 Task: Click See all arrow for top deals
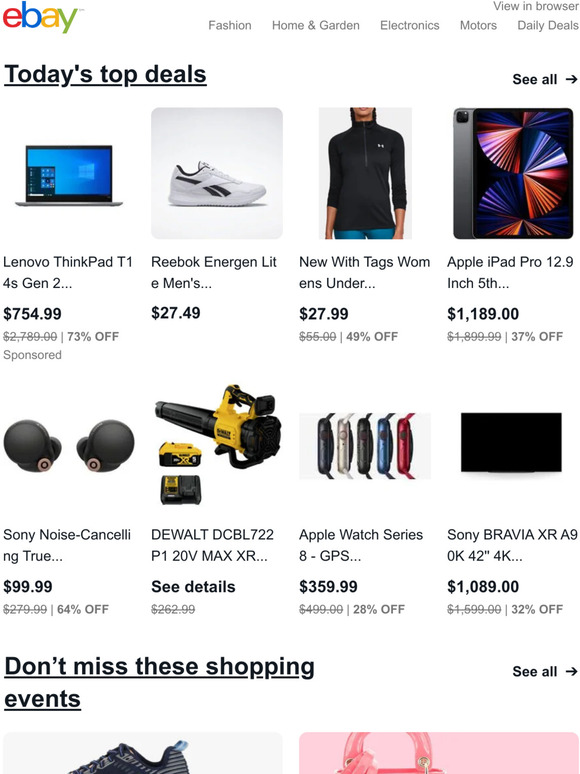point(544,79)
